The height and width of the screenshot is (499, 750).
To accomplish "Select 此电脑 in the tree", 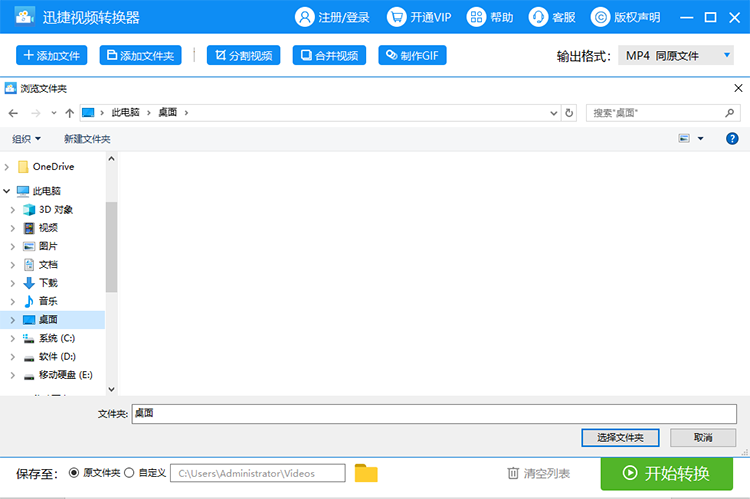I will (46, 191).
